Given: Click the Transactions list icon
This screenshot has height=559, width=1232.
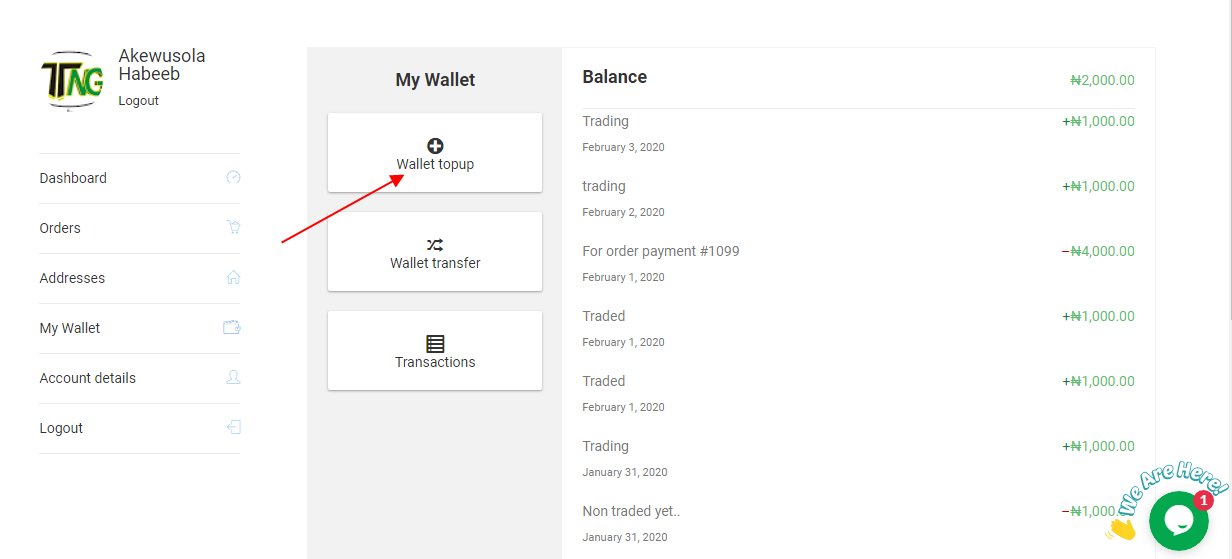Looking at the screenshot, I should (435, 344).
